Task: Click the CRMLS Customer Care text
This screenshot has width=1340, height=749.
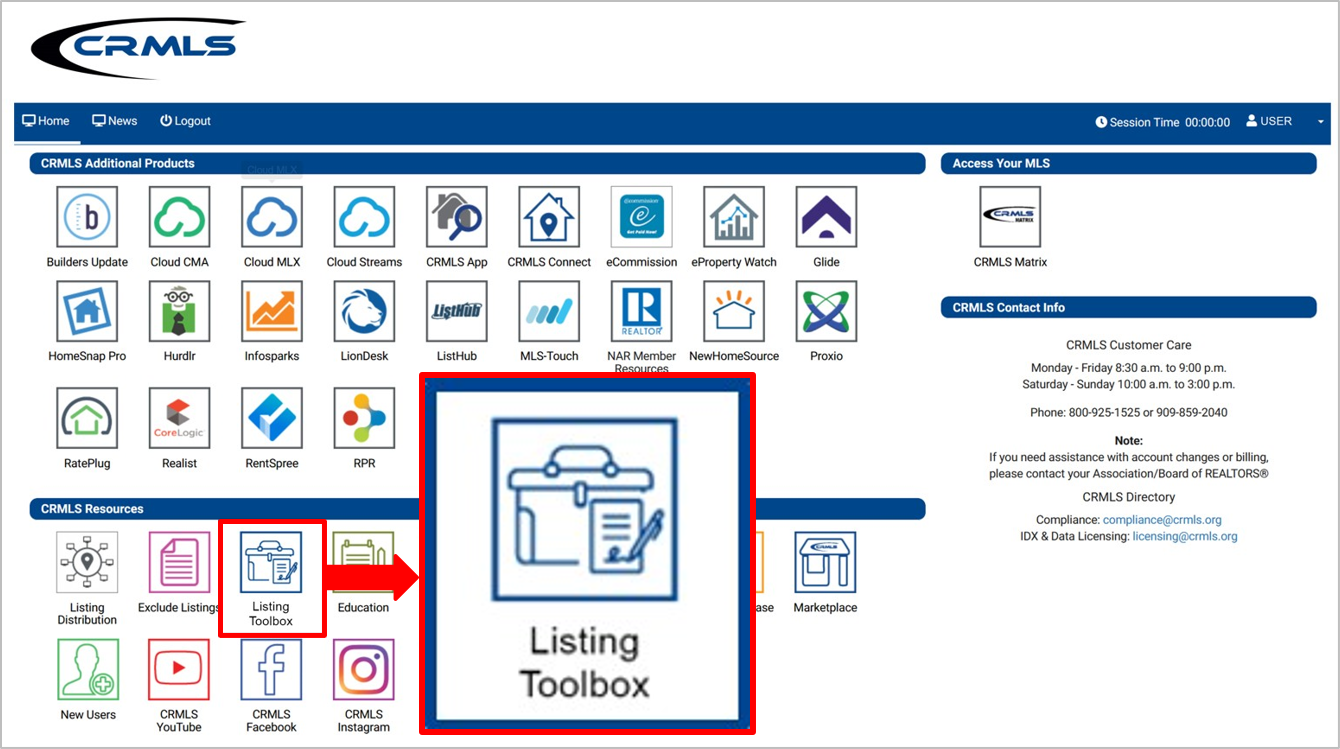Action: point(1129,345)
